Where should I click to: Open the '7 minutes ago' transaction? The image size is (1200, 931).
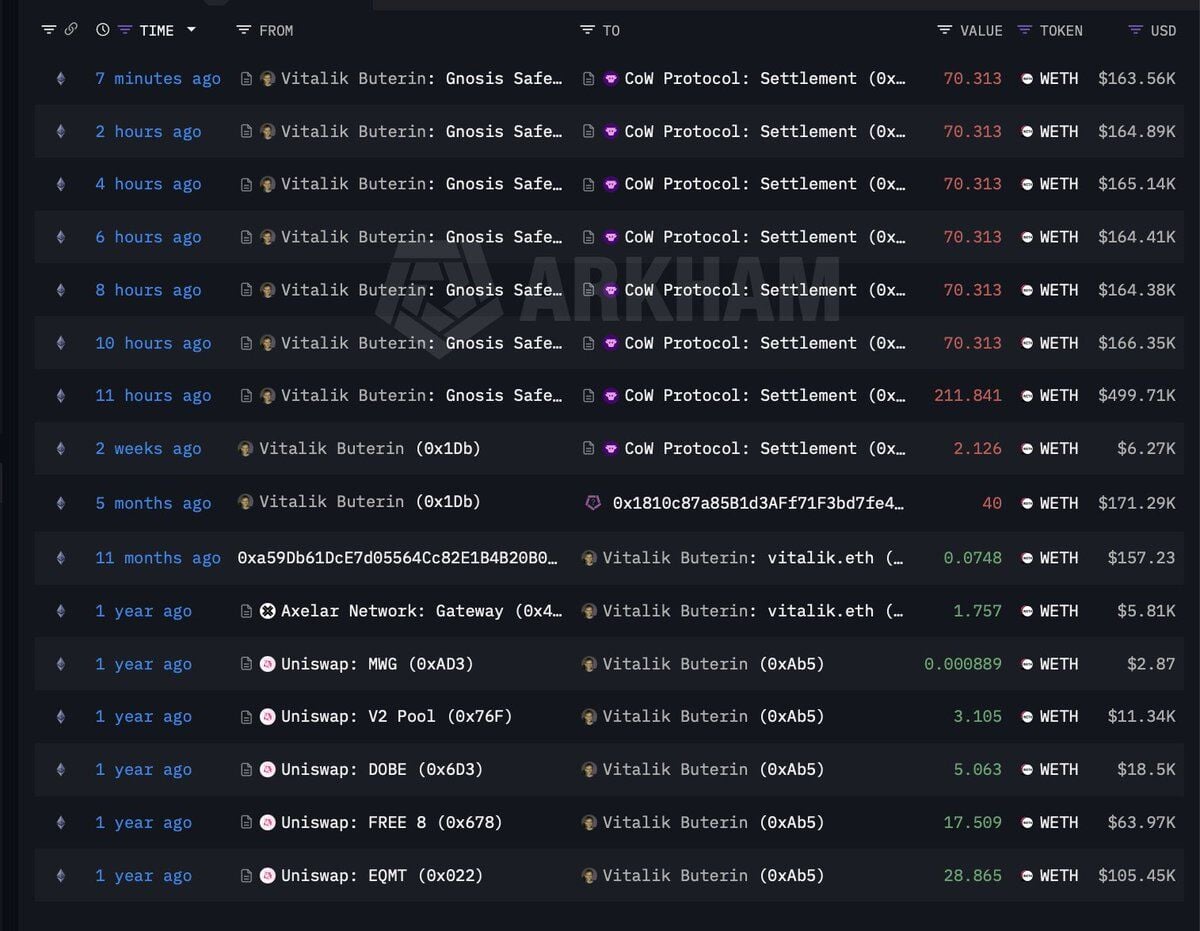click(x=157, y=78)
